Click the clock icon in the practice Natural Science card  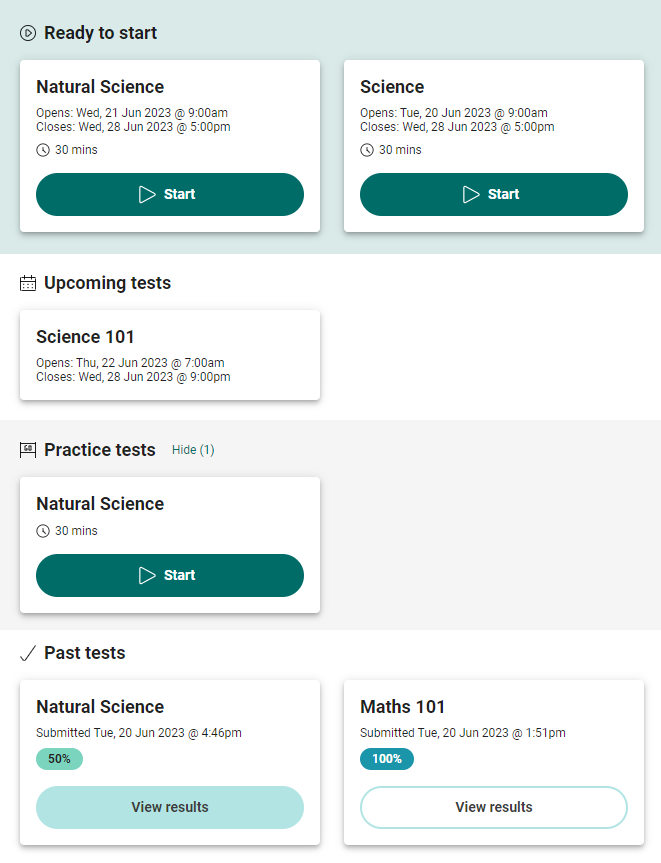click(41, 530)
